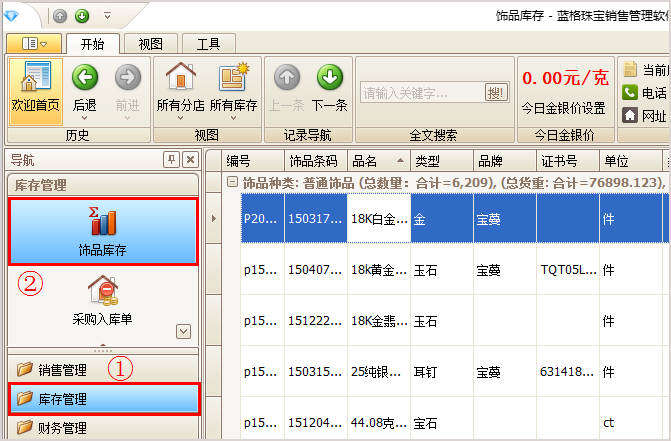Screen dimensions: 671x441
Task: Click the 网址 website icon
Action: pyautogui.click(x=630, y=115)
